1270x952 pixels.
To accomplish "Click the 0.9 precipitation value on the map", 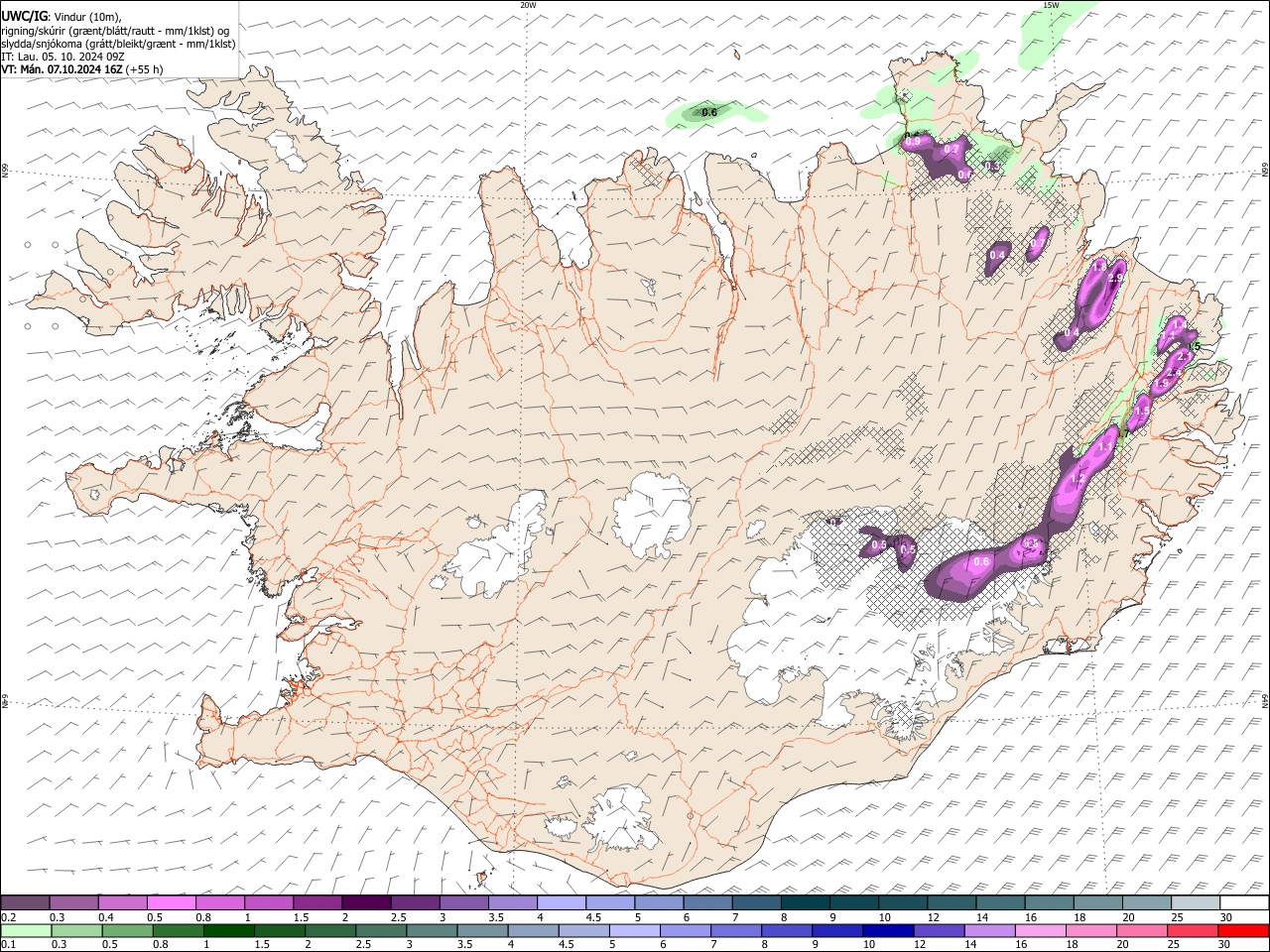I will click(913, 142).
